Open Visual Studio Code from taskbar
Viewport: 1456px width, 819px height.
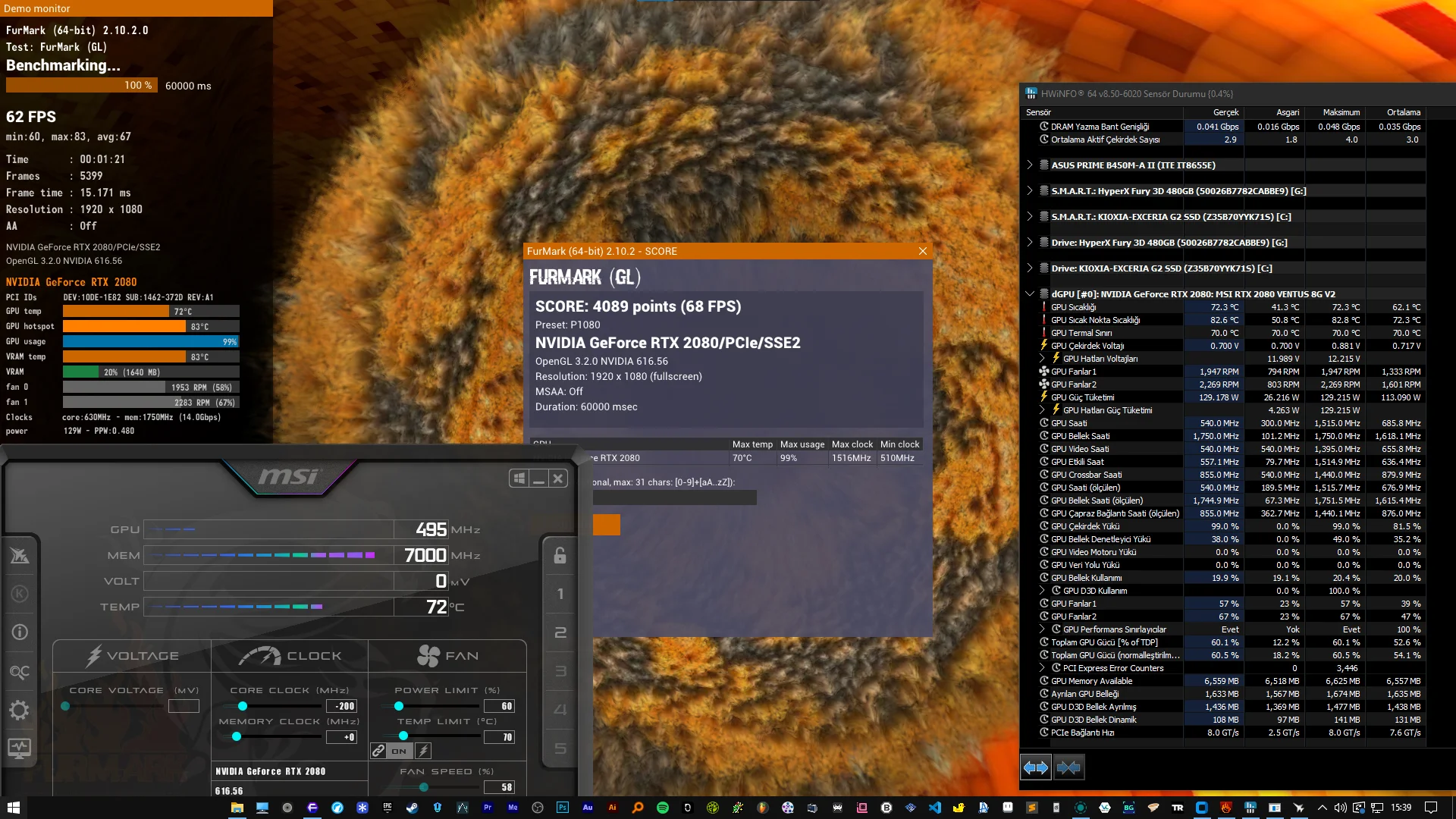pyautogui.click(x=935, y=808)
